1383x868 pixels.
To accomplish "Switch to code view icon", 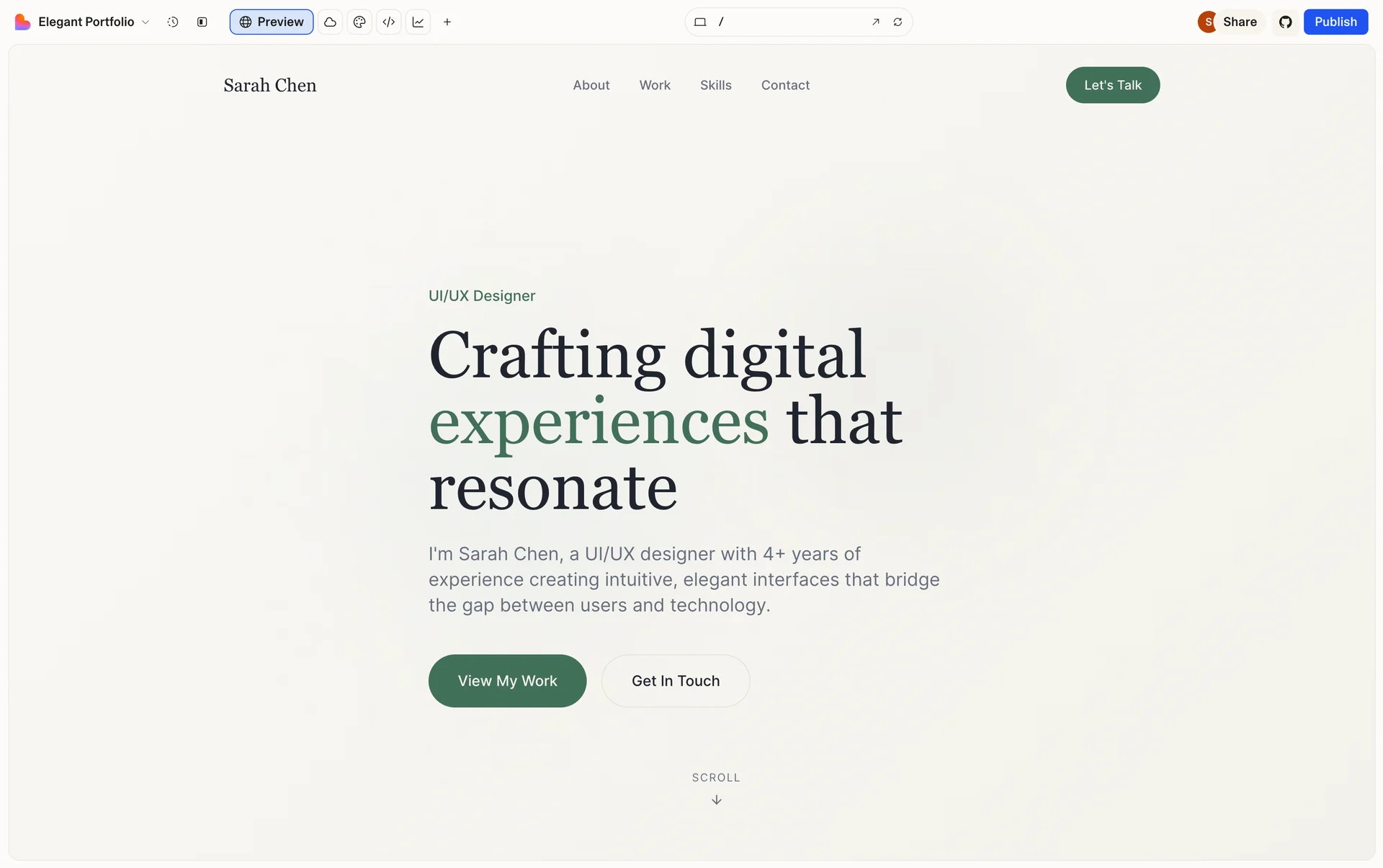I will pyautogui.click(x=389, y=22).
